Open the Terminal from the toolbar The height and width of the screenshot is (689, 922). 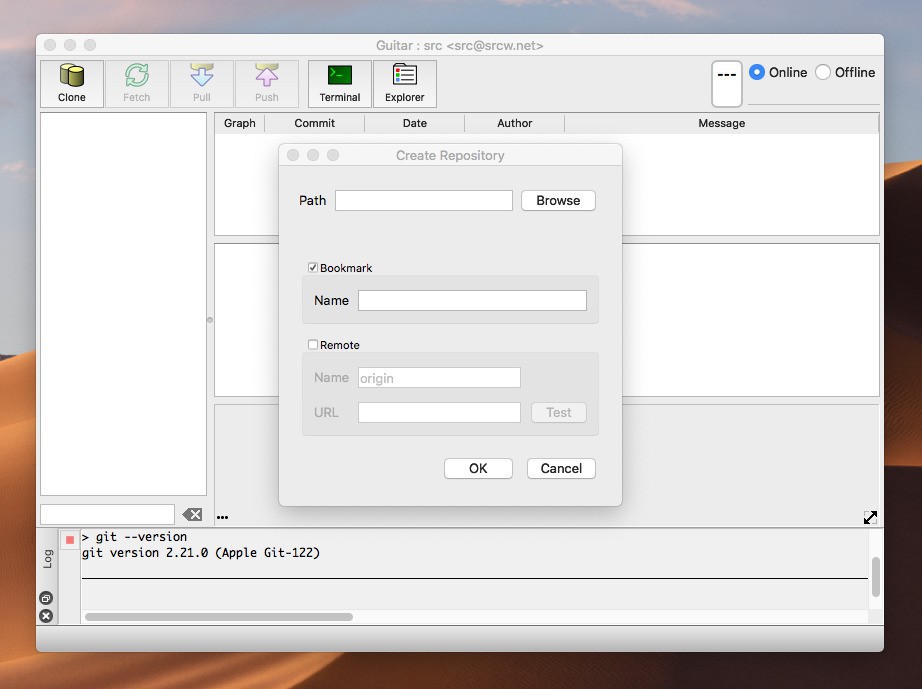[340, 83]
